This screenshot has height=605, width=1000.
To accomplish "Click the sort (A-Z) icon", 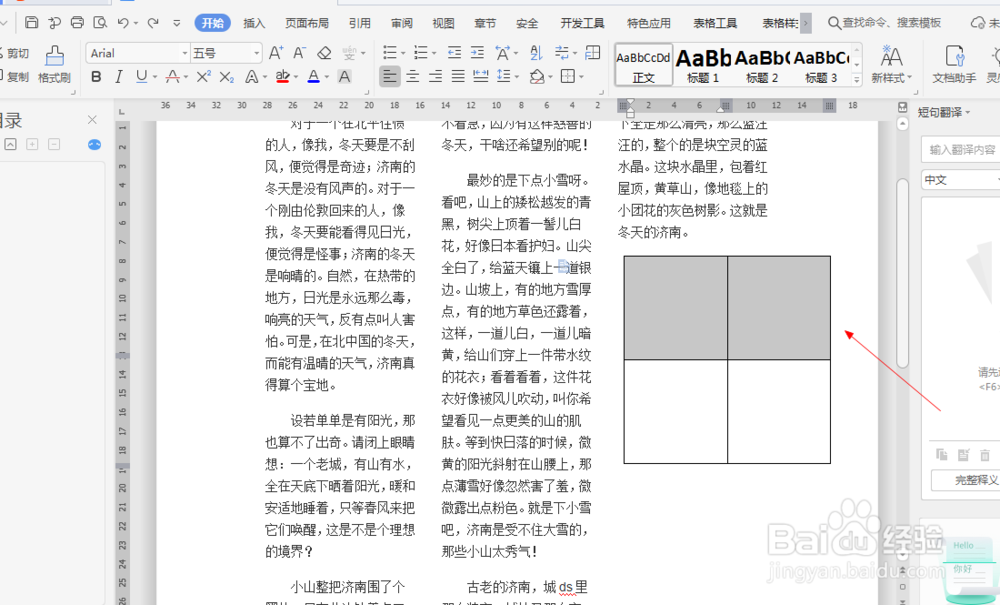I will (536, 52).
